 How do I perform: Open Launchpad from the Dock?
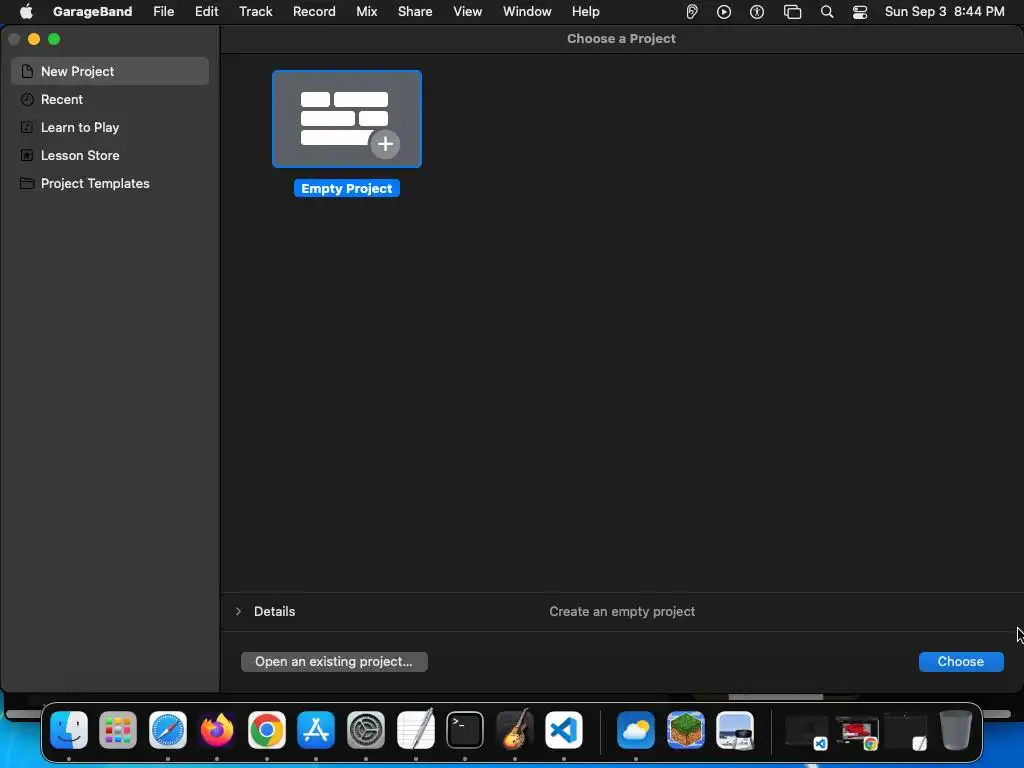point(118,730)
